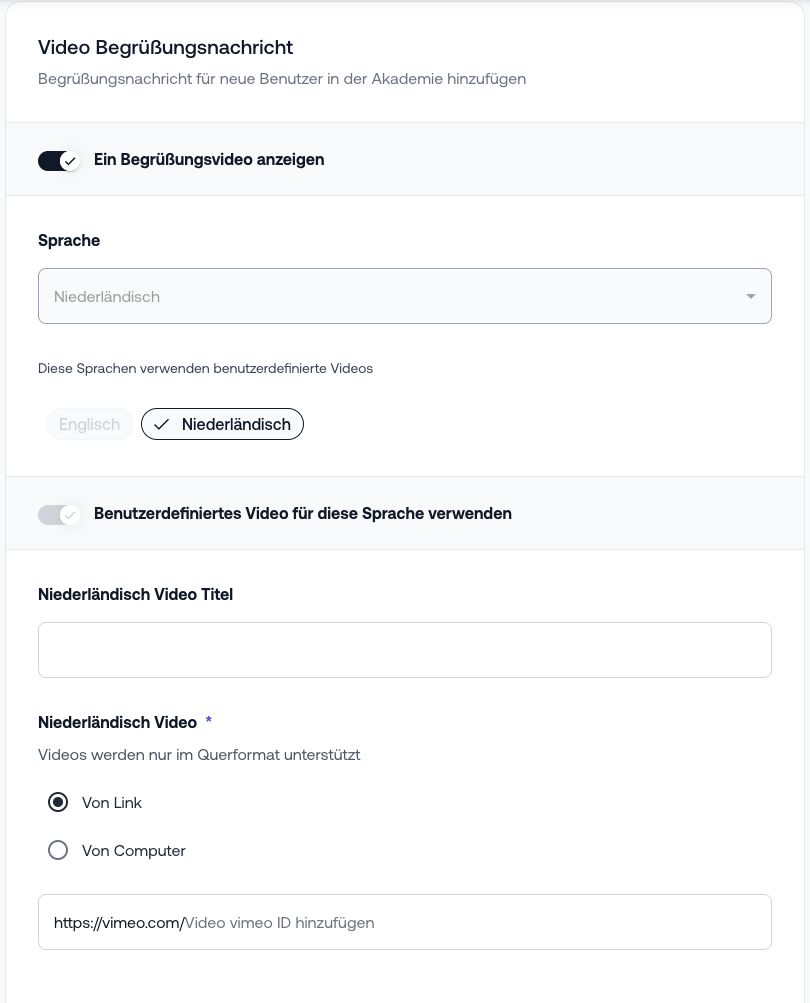
Task: Click the Sprache dropdown caret arrow
Action: [x=750, y=297]
